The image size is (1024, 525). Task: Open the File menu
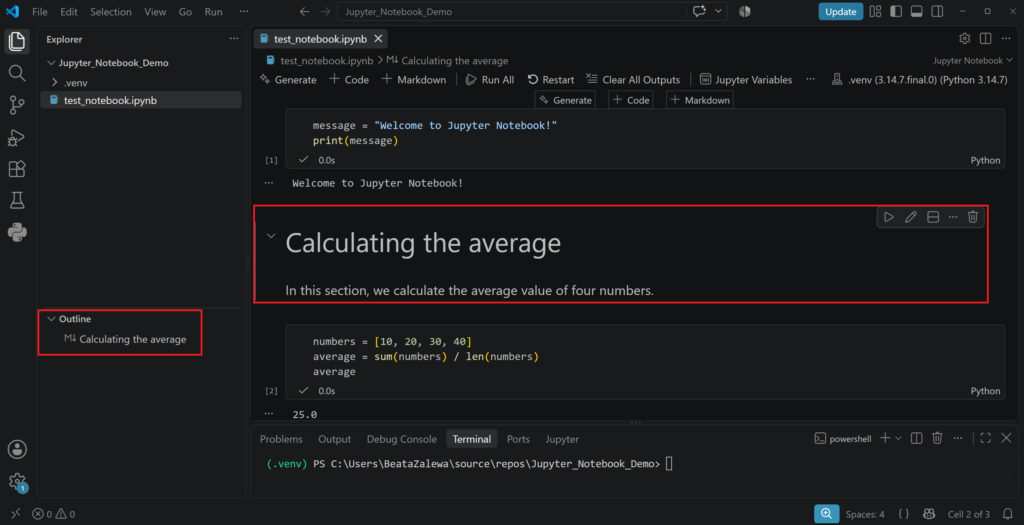pyautogui.click(x=40, y=12)
